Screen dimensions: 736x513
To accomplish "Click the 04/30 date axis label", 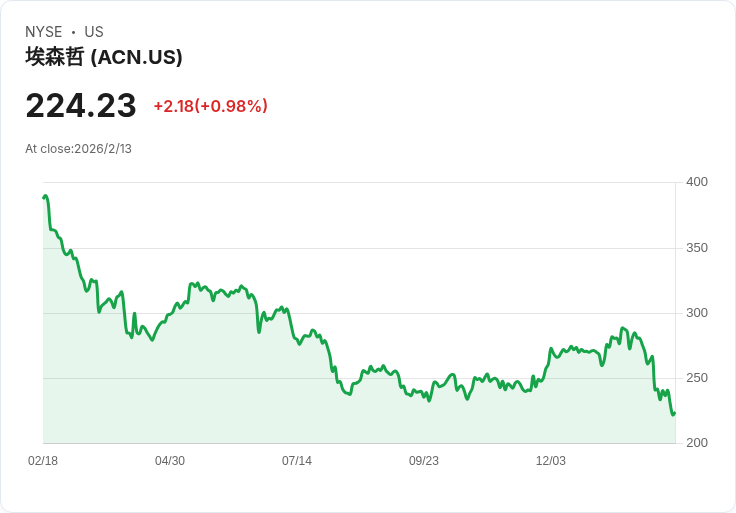I will (170, 461).
